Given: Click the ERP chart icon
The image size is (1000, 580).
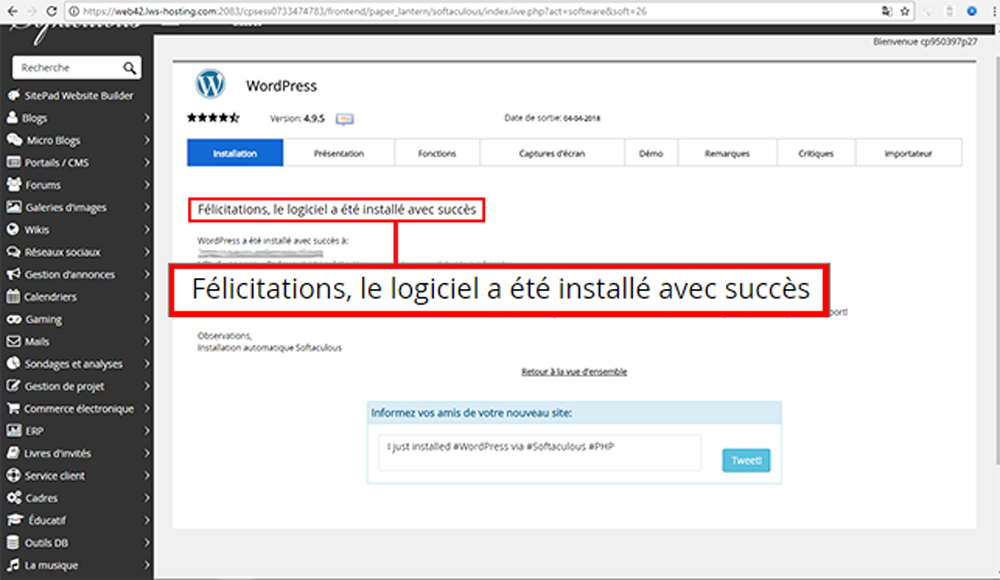Looking at the screenshot, I should point(13,430).
